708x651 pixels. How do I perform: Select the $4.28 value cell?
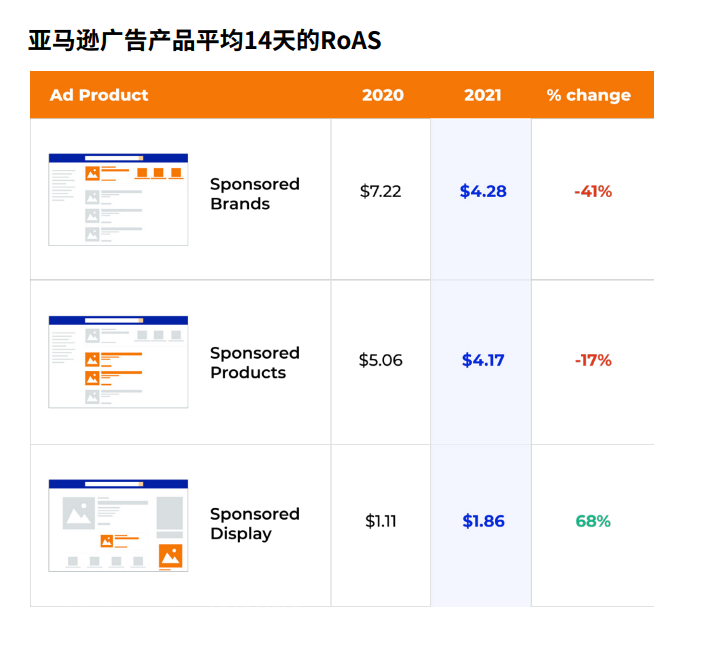click(483, 191)
